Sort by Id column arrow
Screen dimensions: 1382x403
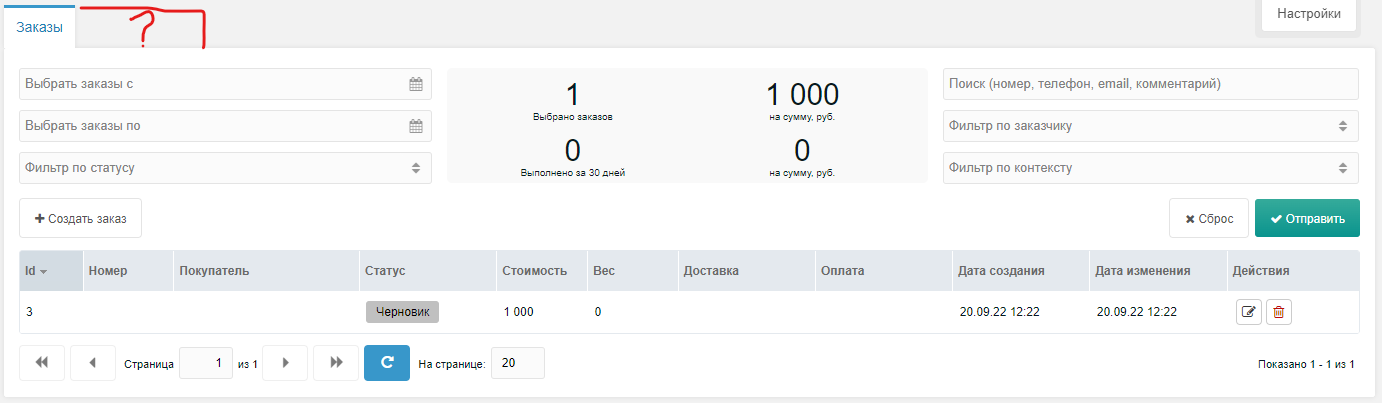coord(44,272)
